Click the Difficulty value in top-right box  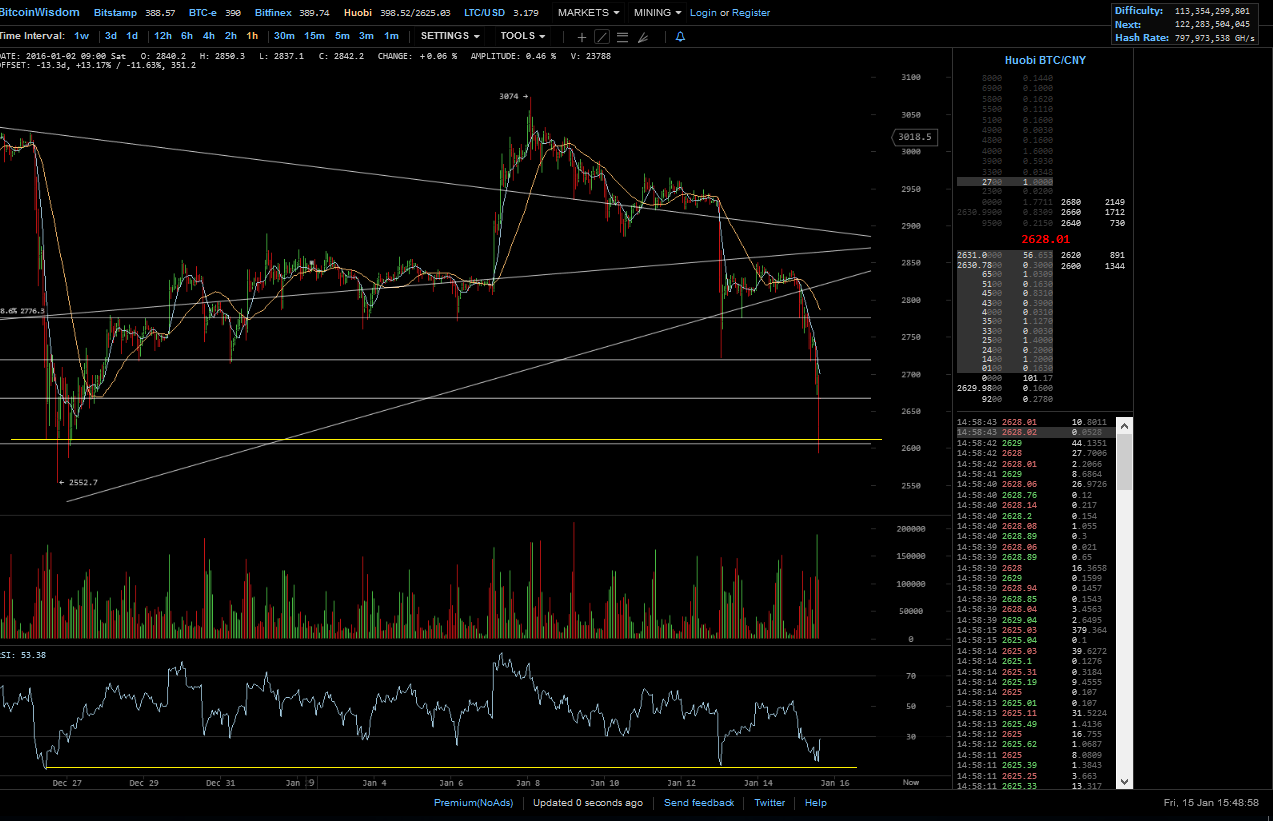click(x=1212, y=10)
